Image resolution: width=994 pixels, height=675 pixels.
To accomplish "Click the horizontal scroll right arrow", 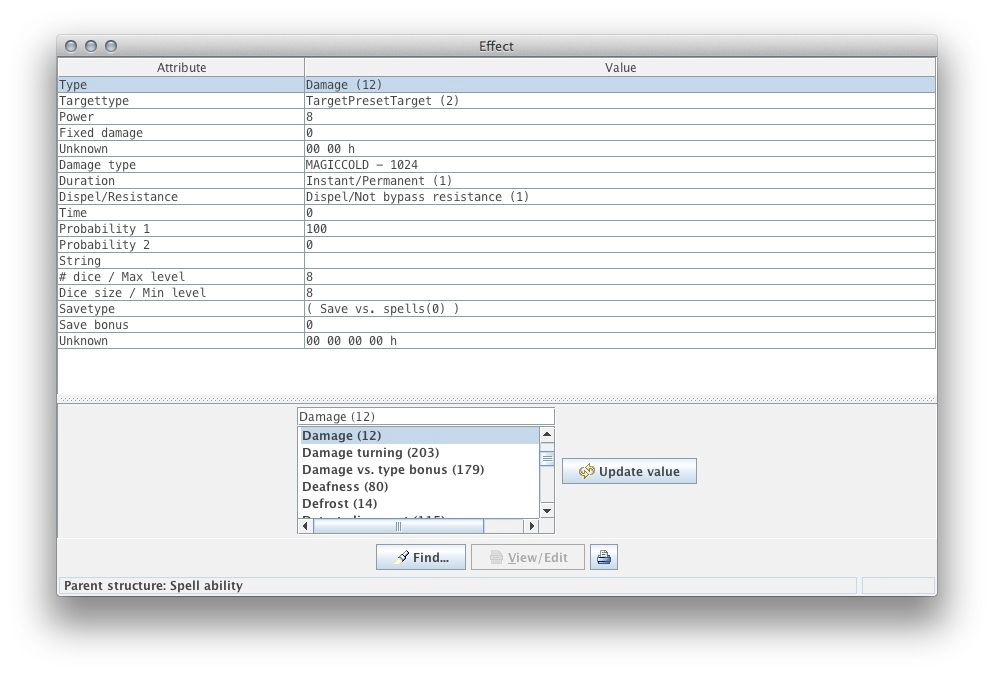I will 530,526.
